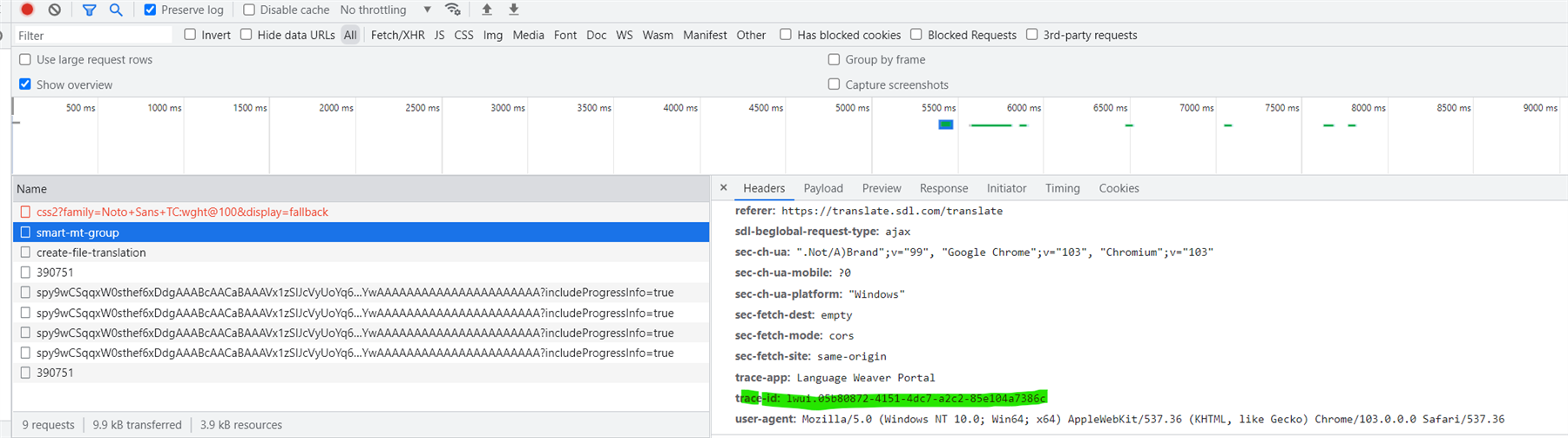Select the smart-mt-group request
This screenshot has height=438, width=1568.
(x=362, y=232)
